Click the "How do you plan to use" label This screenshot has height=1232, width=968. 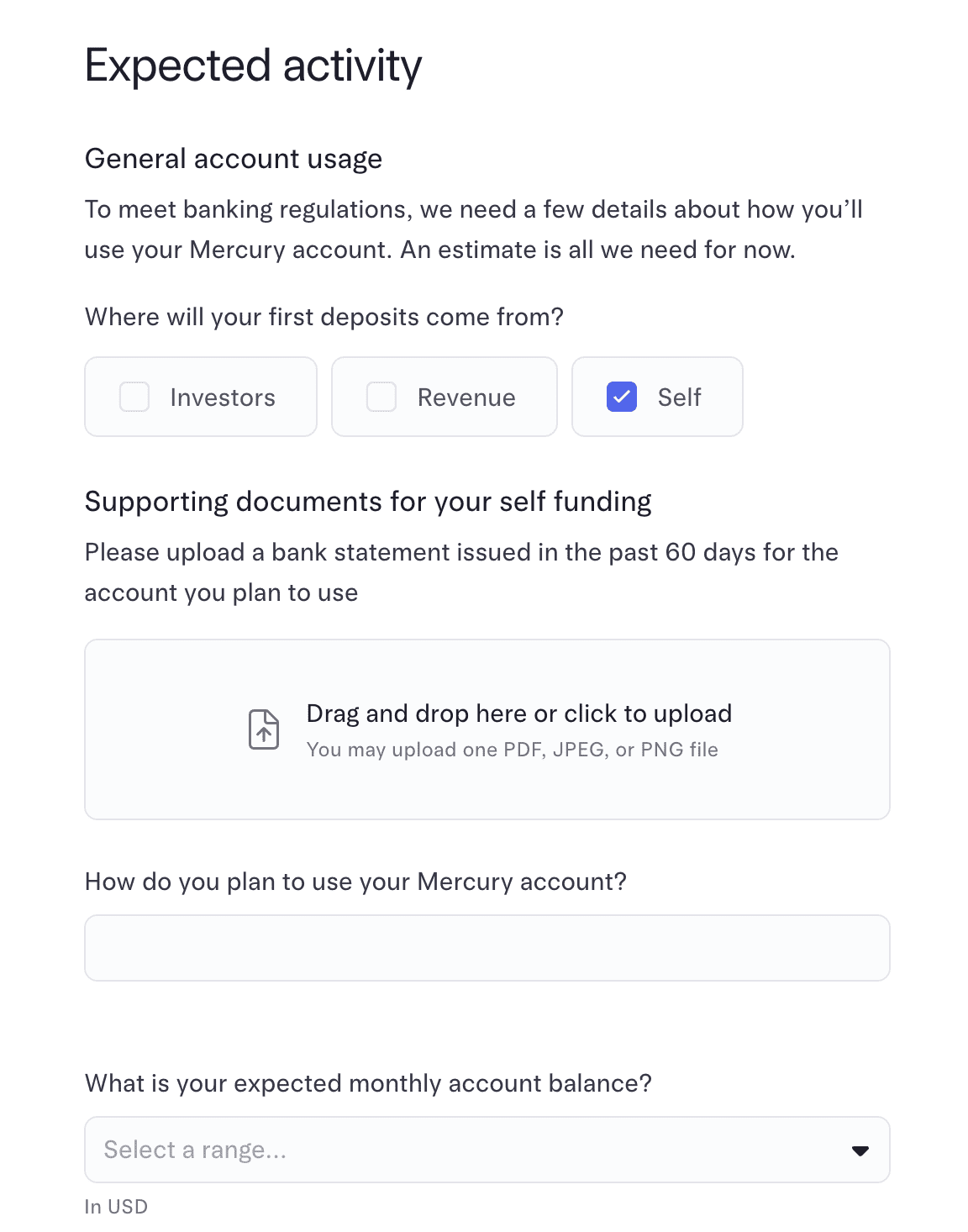355,882
